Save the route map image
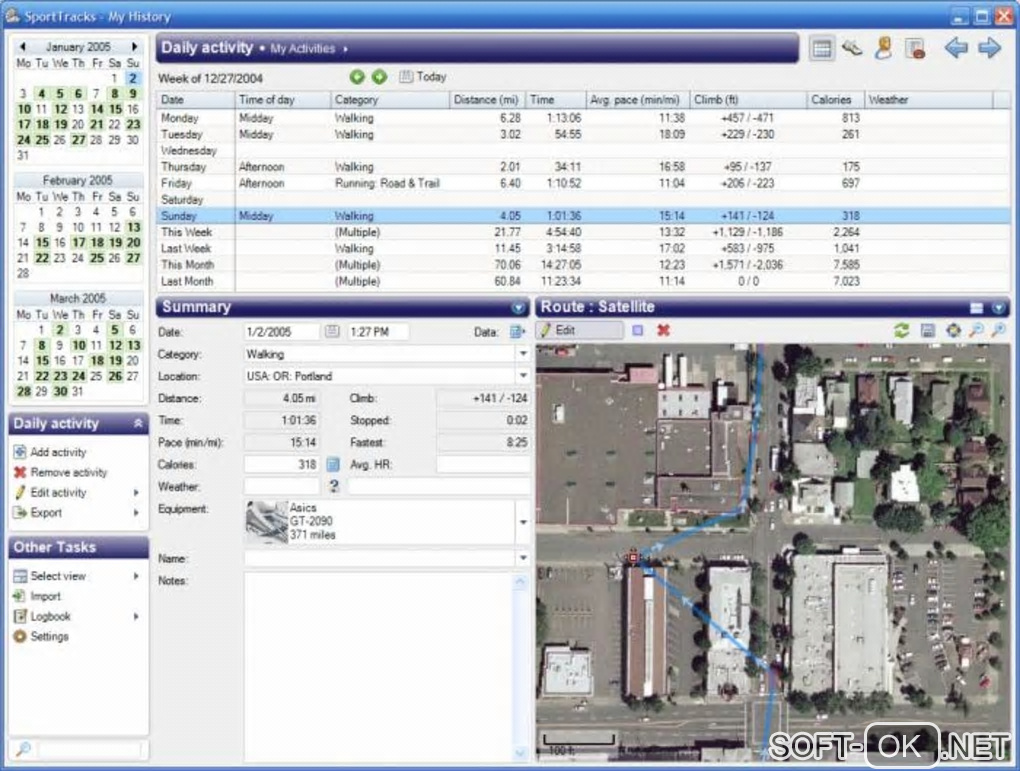The height and width of the screenshot is (771, 1020). click(x=928, y=331)
